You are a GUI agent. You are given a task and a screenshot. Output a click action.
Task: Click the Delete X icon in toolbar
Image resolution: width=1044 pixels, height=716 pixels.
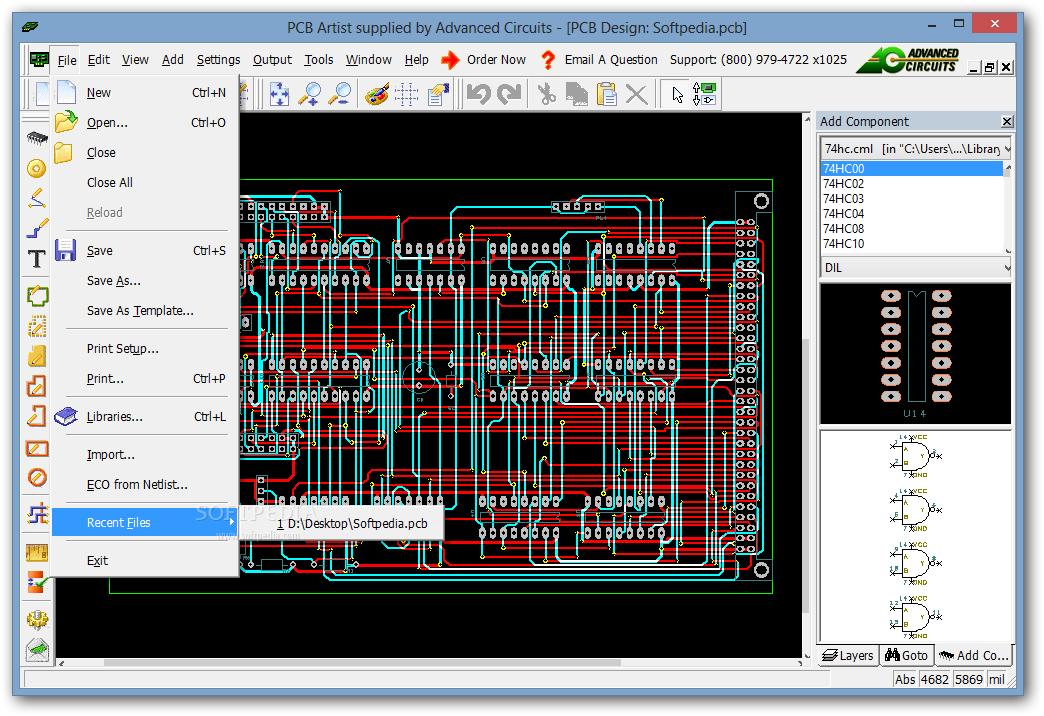pyautogui.click(x=637, y=94)
